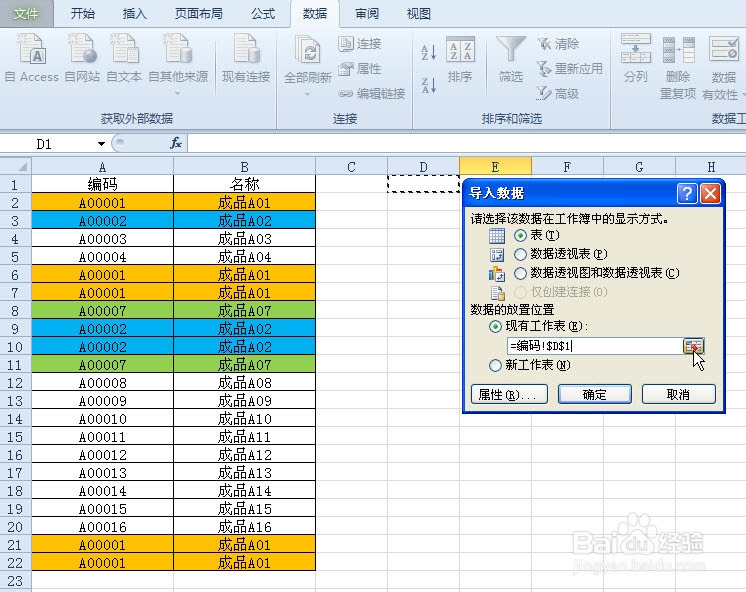Open 数据有效性 data validation
The image size is (746, 592).
click(724, 68)
